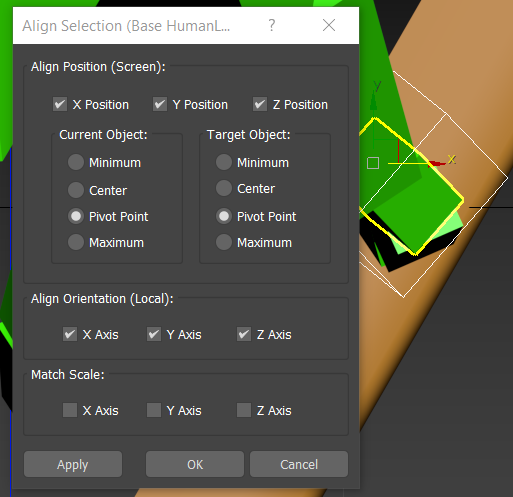Select Minimum for Current Object

click(x=76, y=162)
